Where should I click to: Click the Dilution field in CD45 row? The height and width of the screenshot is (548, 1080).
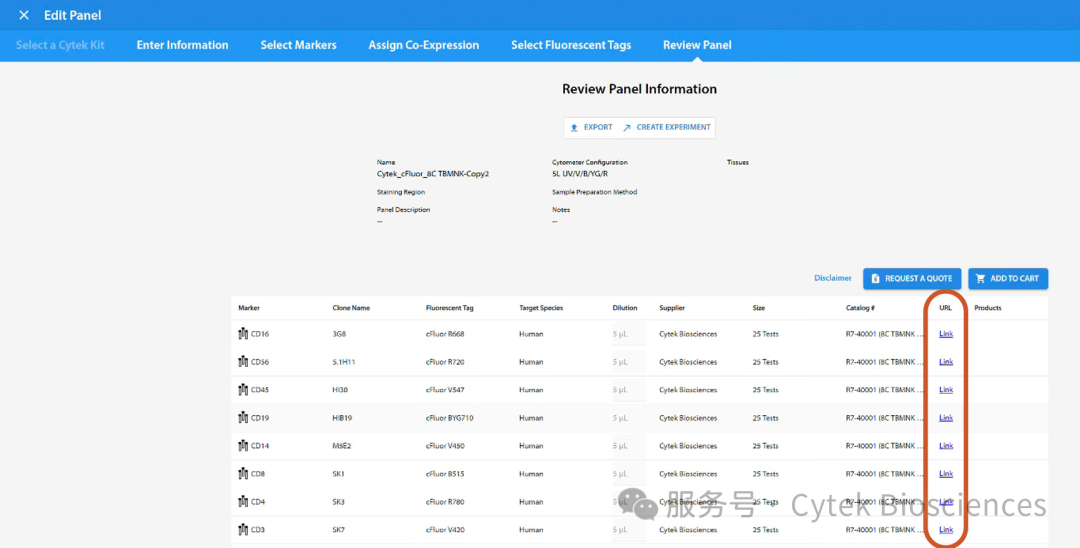tap(621, 390)
